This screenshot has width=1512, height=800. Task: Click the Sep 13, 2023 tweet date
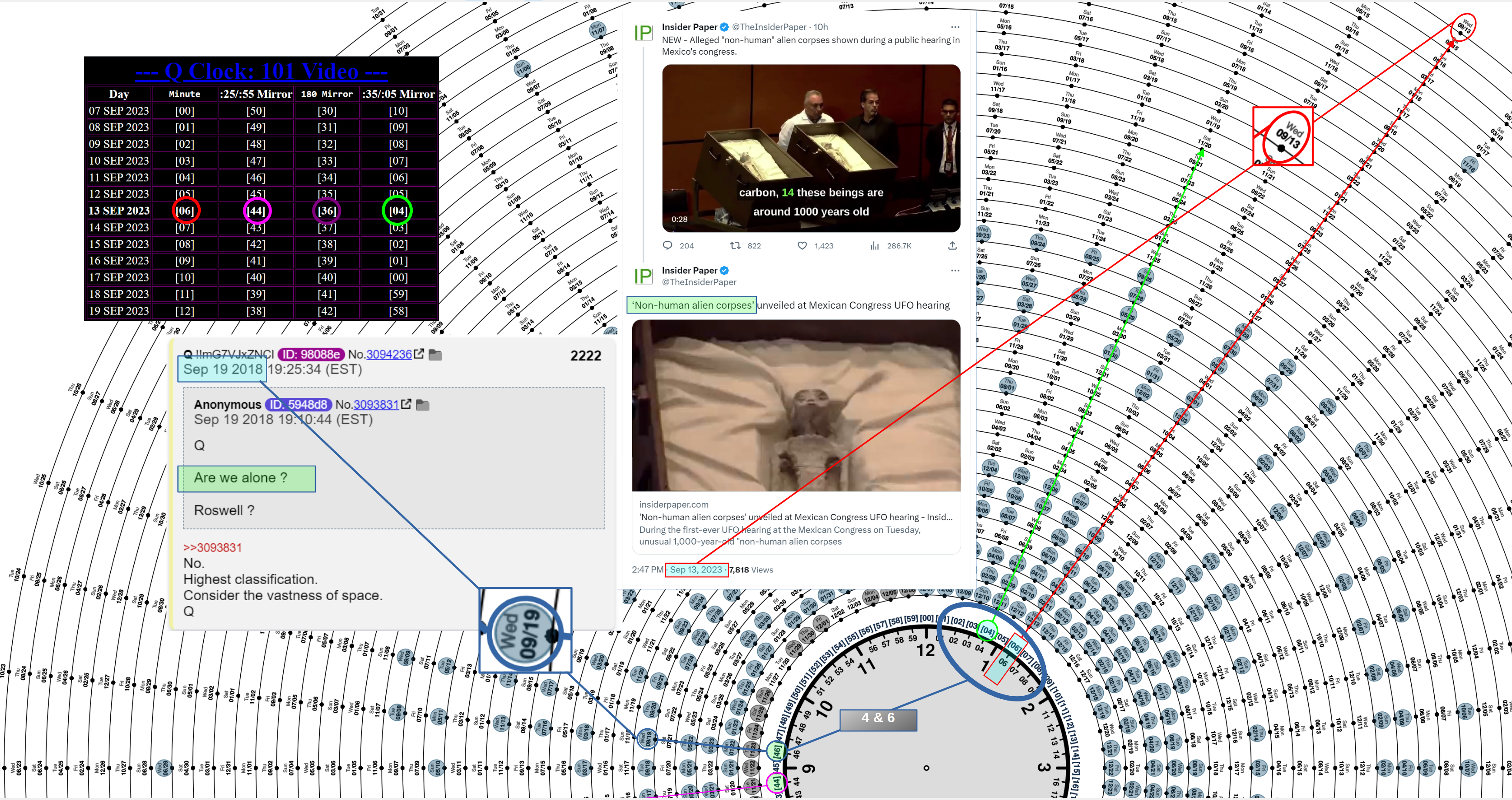click(696, 569)
